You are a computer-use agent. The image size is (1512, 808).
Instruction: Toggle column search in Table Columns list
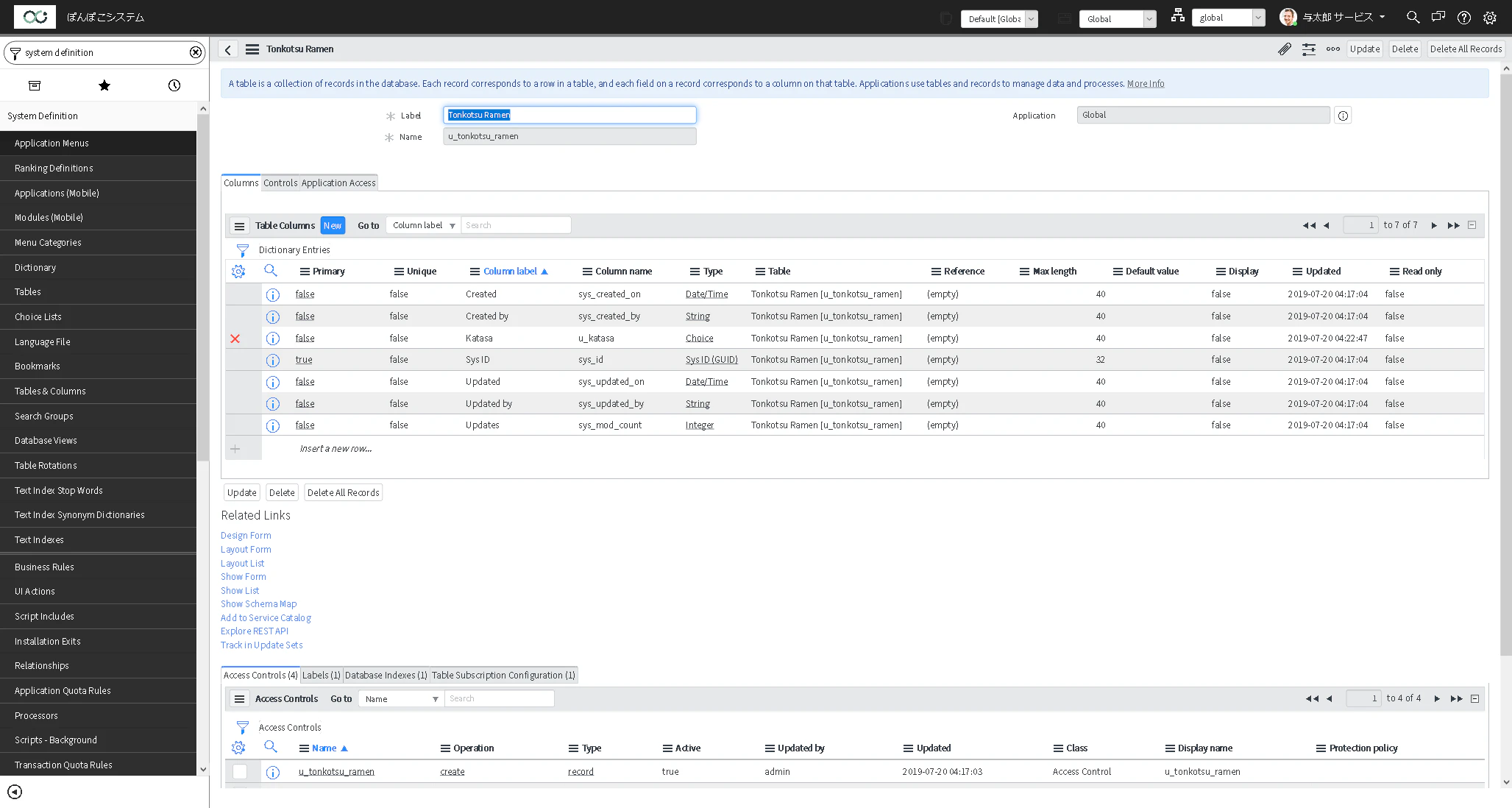(x=271, y=271)
